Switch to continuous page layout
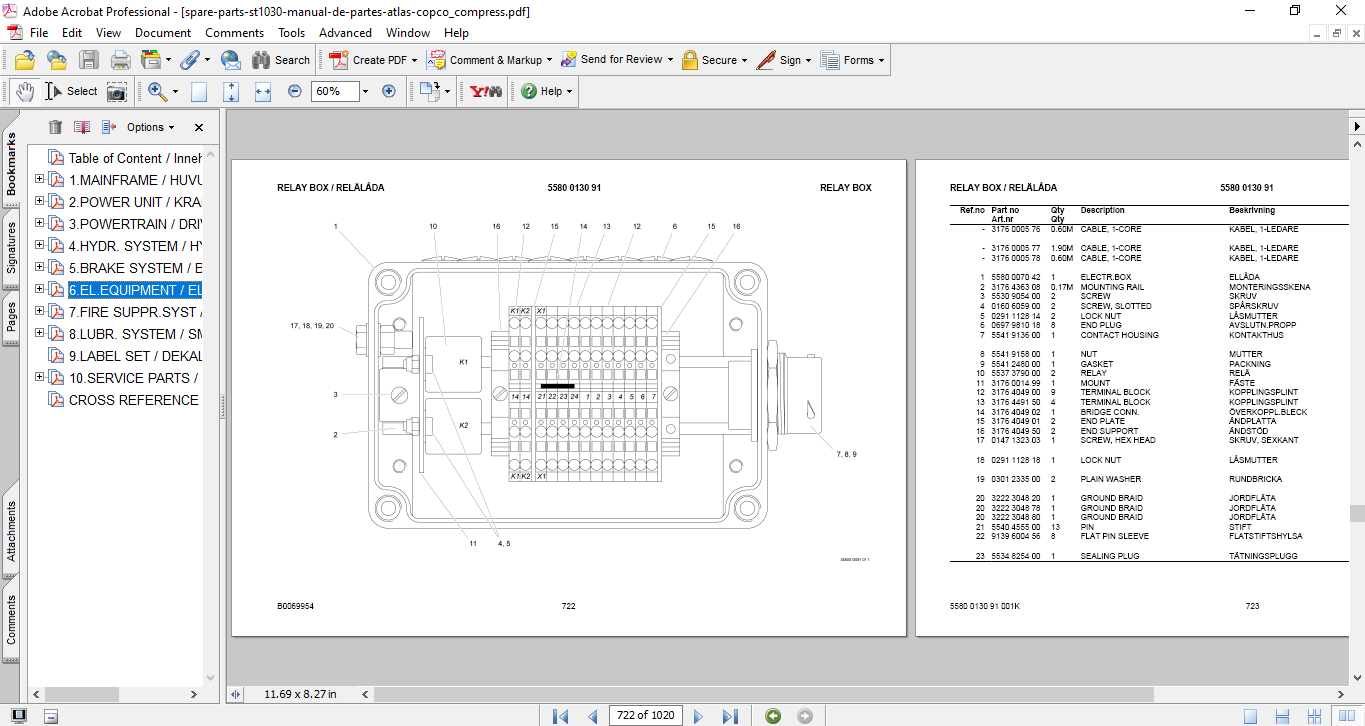The image size is (1365, 726). 1281,715
